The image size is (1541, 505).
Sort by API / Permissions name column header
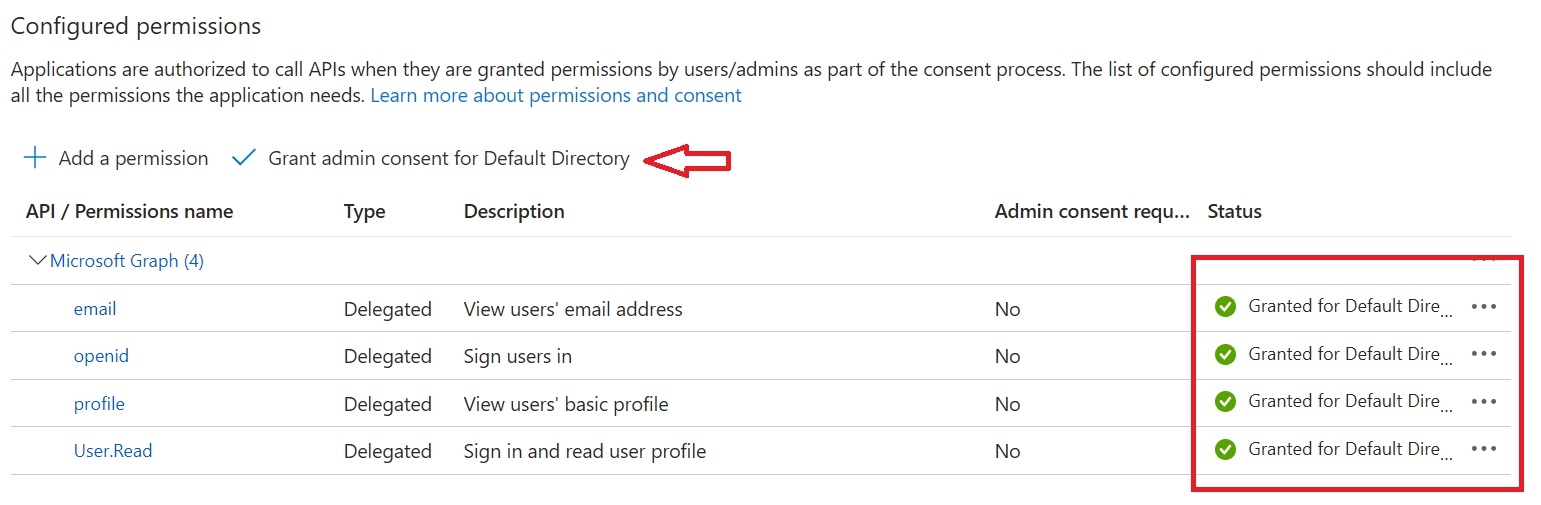(129, 211)
